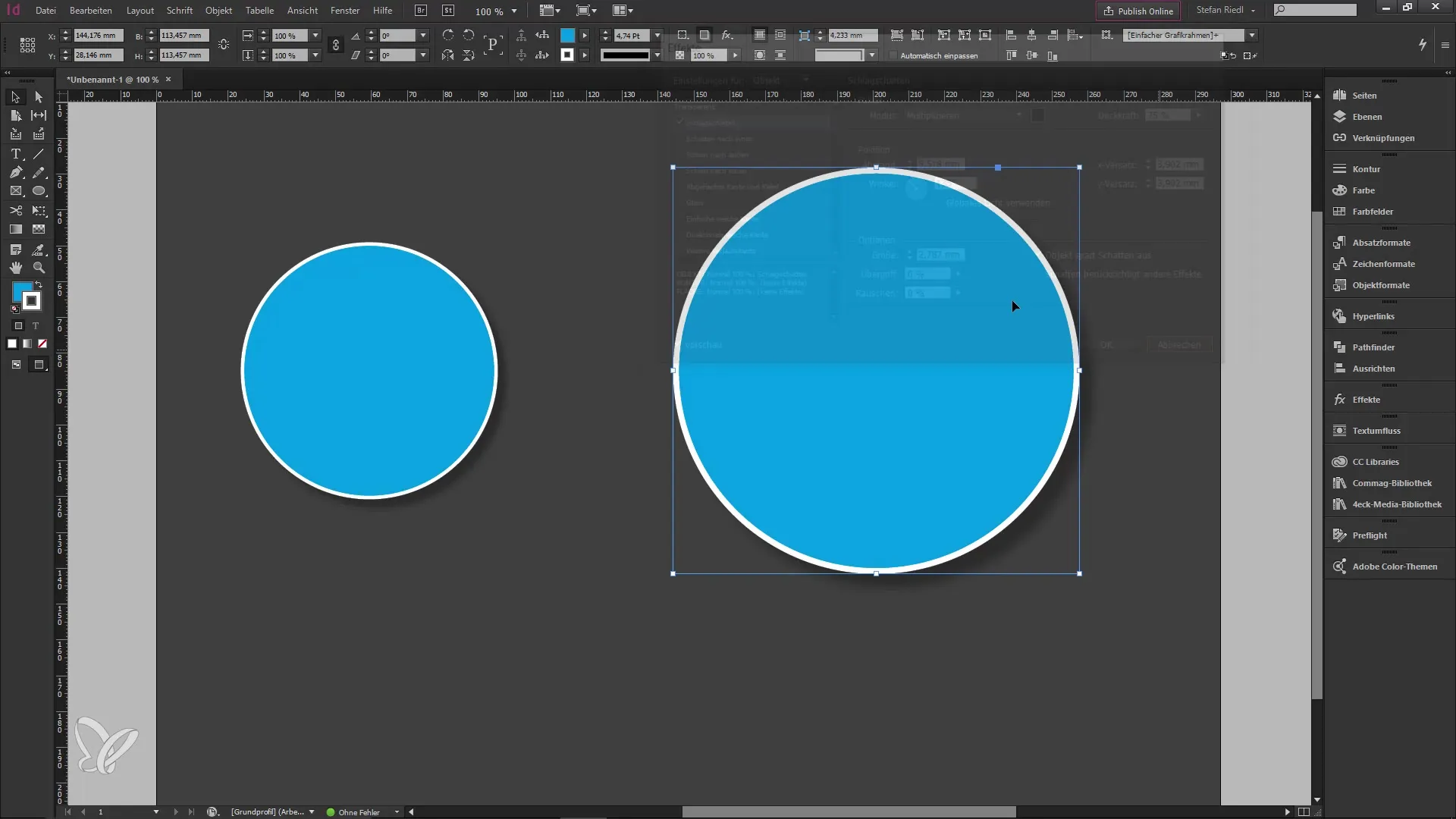Viewport: 1456px width, 819px height.
Task: Select the Gradient Swatch tool
Action: [15, 229]
